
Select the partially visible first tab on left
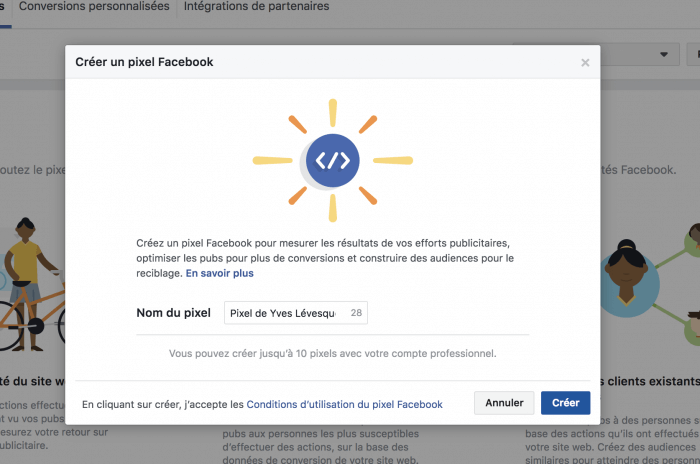coord(4,7)
